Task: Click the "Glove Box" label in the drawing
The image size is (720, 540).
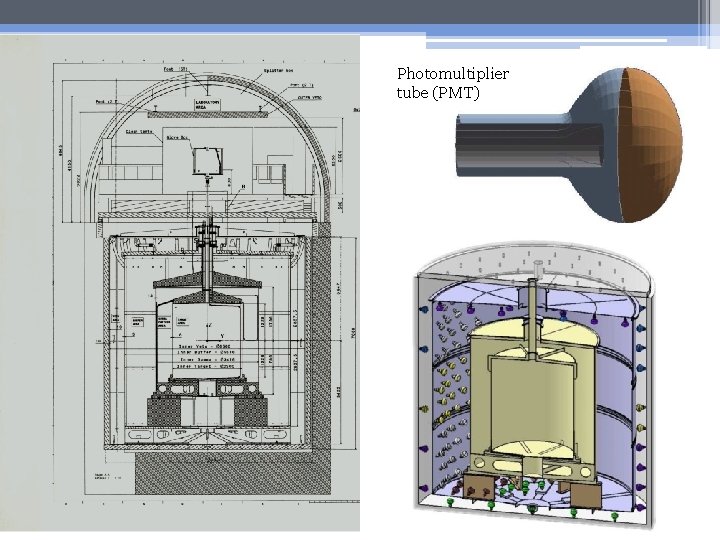Action: tap(177, 137)
